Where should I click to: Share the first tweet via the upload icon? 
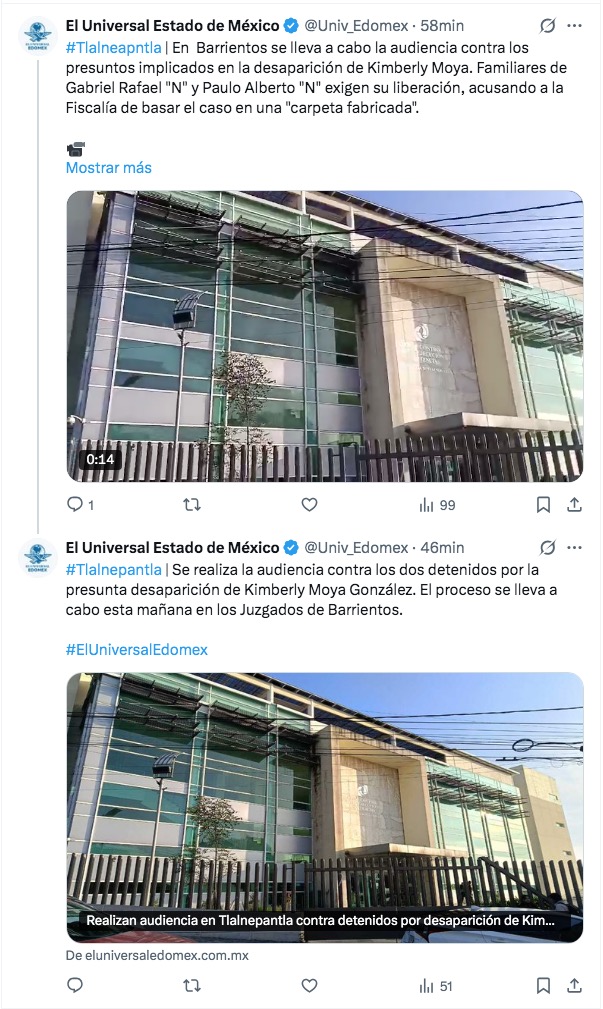tap(574, 505)
